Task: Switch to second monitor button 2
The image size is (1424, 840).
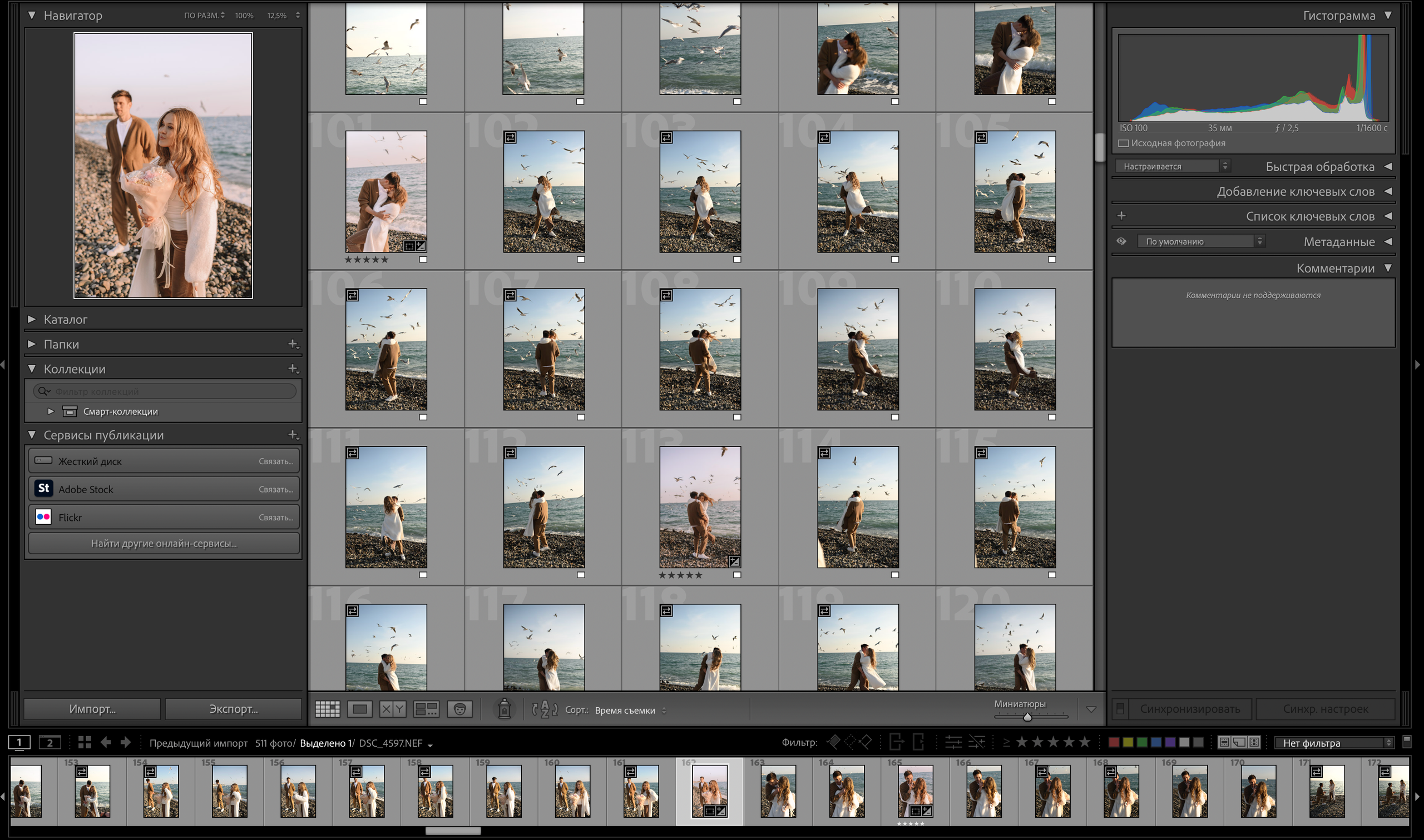Action: point(50,742)
